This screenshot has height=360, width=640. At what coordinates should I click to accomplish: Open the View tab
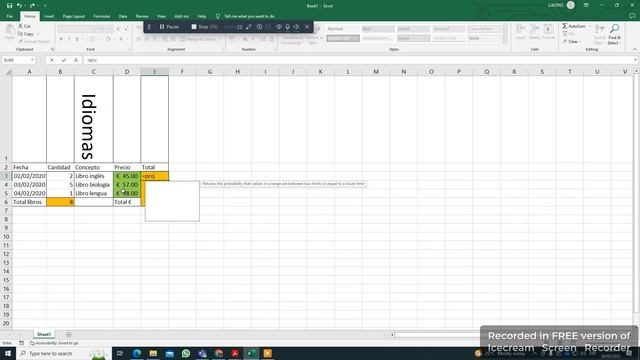161,16
